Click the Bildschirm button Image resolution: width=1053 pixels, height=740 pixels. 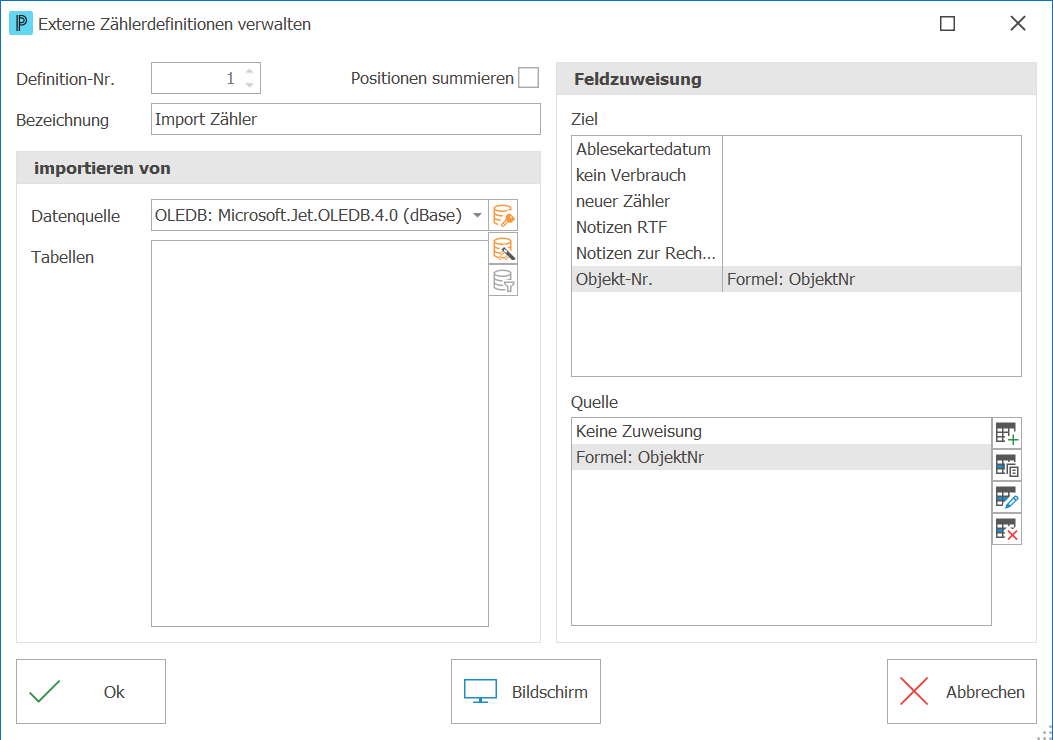point(526,692)
